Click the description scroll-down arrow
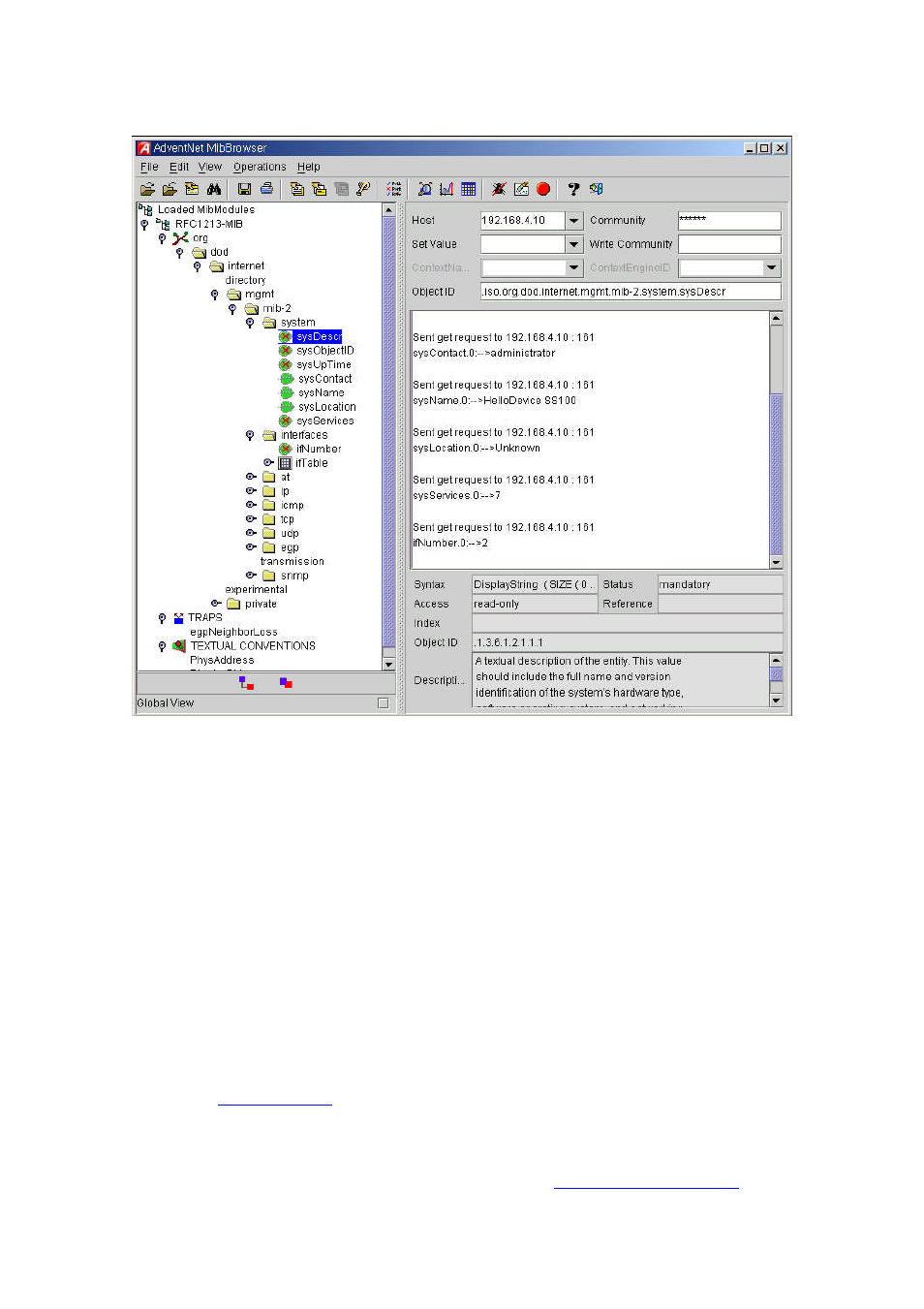The image size is (924, 1309). click(776, 701)
